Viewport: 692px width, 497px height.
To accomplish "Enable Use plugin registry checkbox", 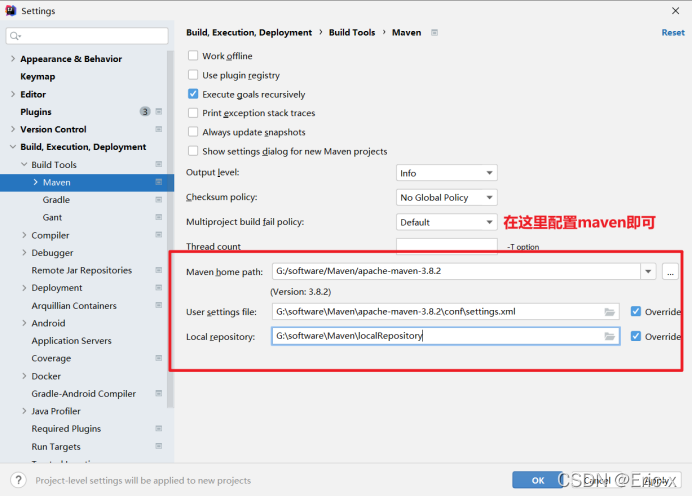I will [x=193, y=75].
